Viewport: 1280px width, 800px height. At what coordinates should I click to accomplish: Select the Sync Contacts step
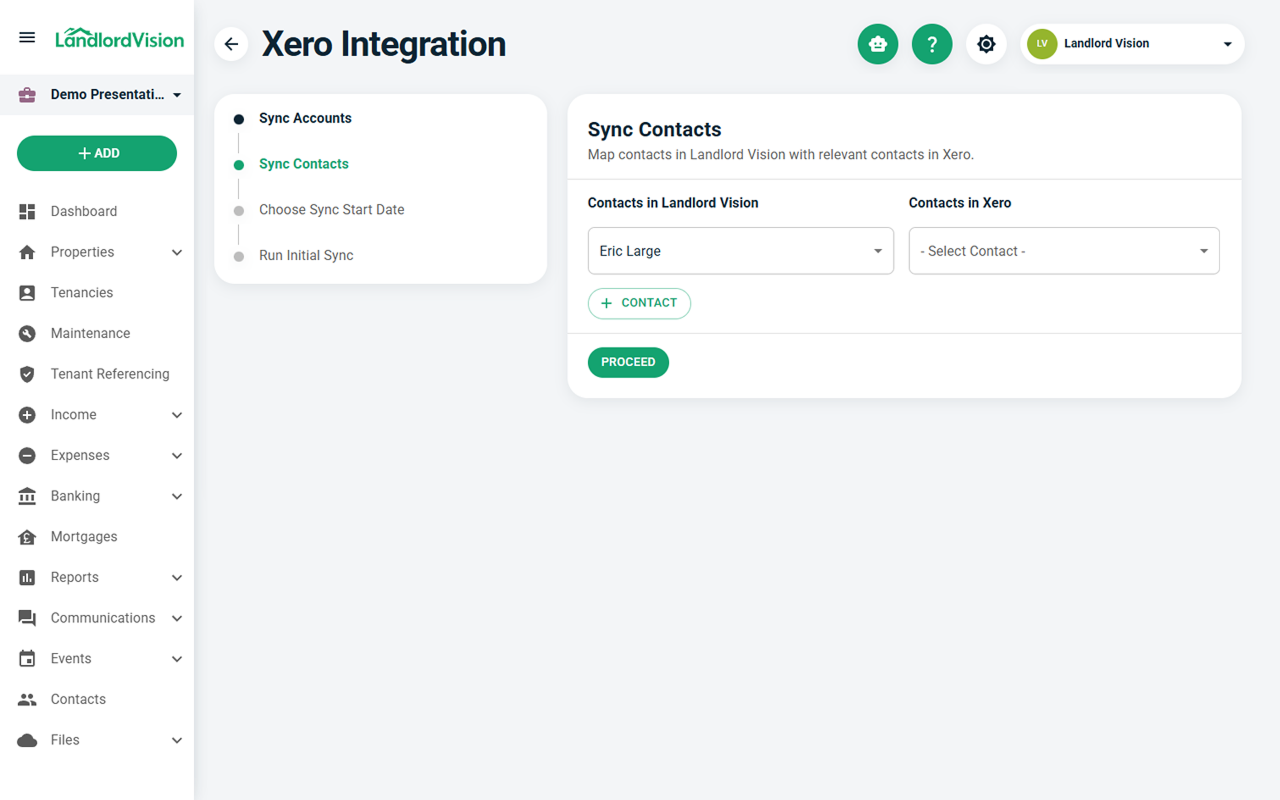[304, 164]
